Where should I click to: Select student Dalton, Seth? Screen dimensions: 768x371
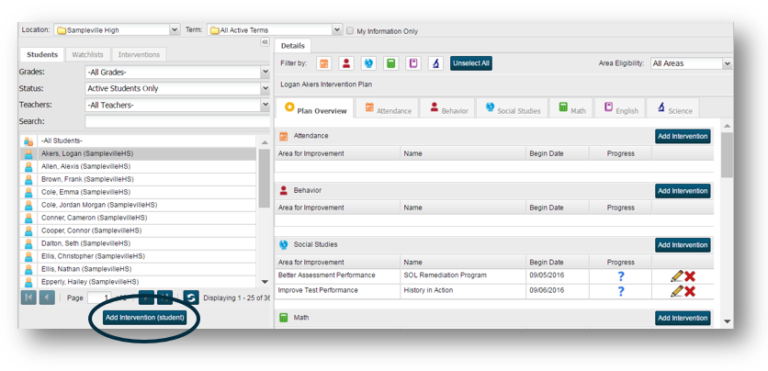coord(138,244)
